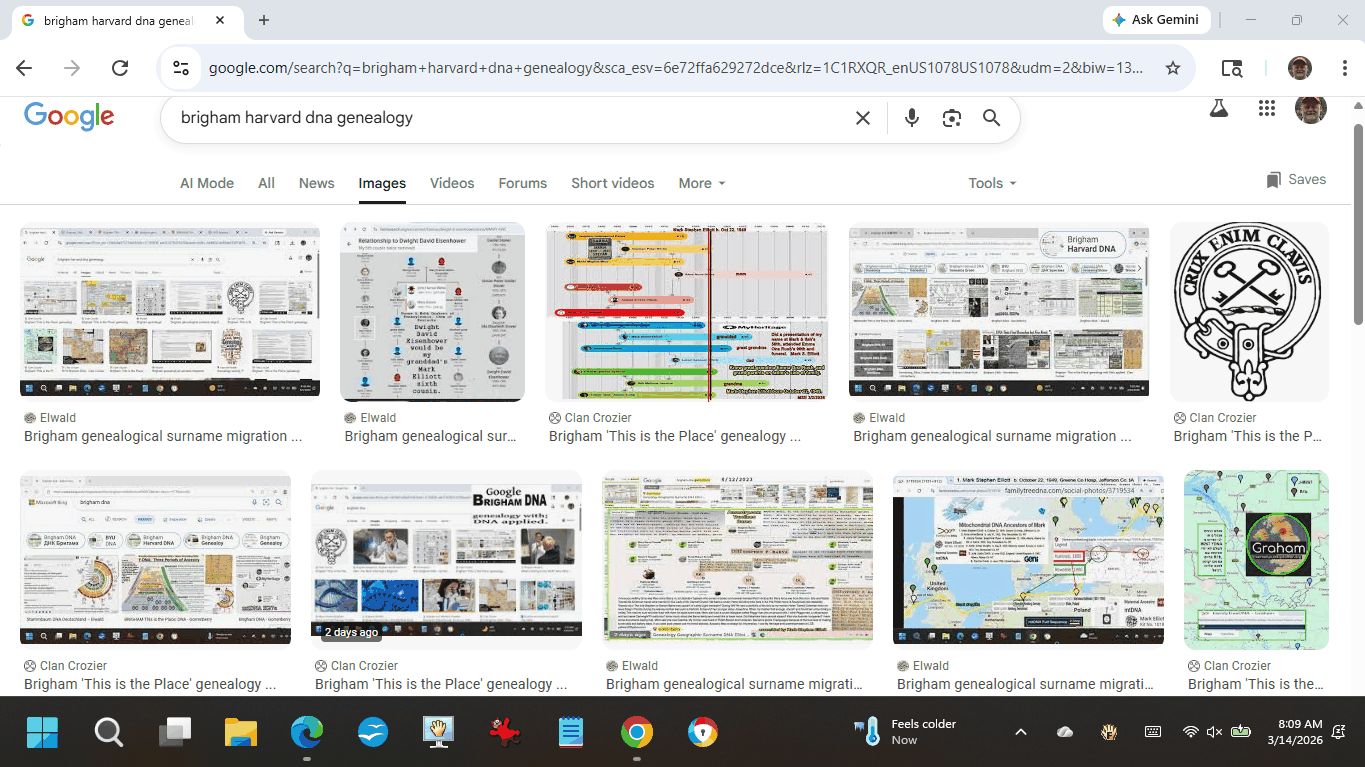This screenshot has height=767, width=1365.
Task: Clear the search box text
Action: (x=863, y=118)
